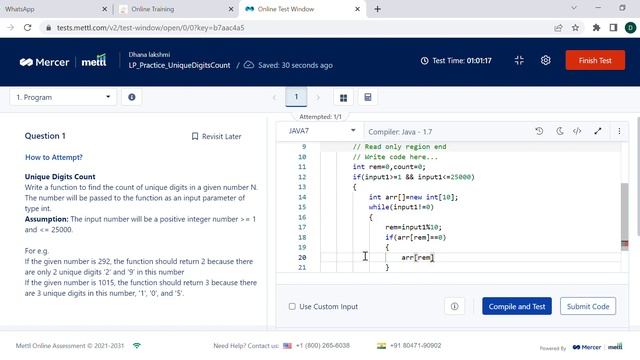640x360 pixels.
Task: Open the browser side panel icon
Action: [613, 28]
